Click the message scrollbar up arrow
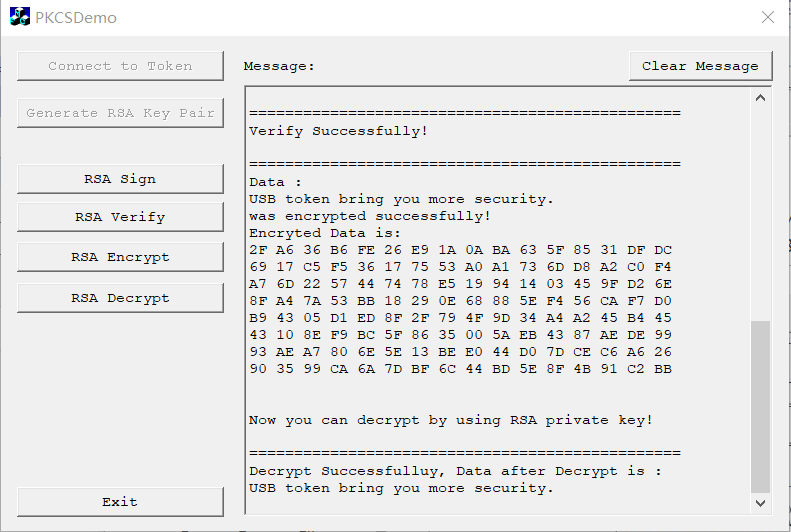 coord(760,98)
